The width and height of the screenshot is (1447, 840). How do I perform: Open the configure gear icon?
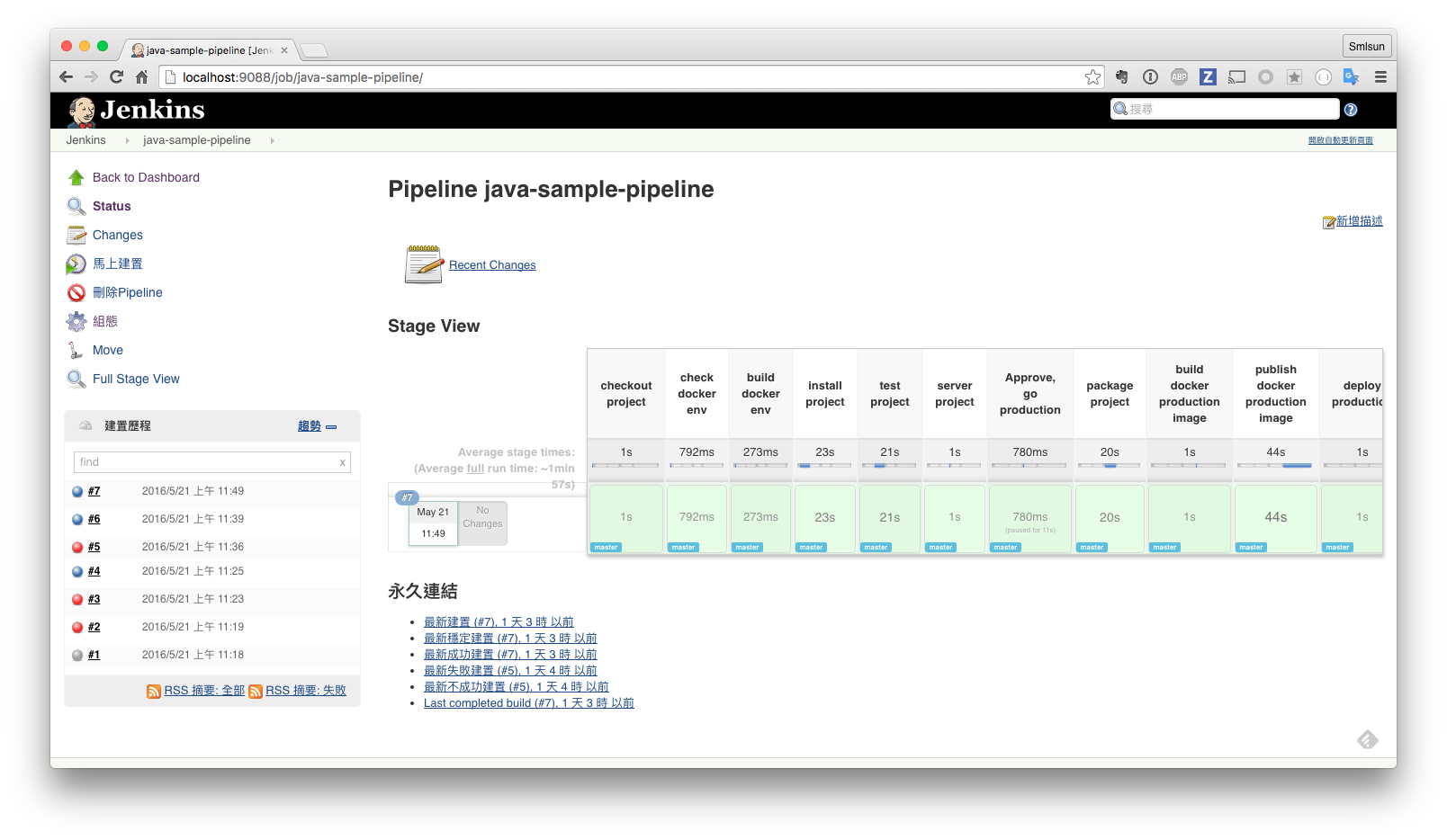76,322
